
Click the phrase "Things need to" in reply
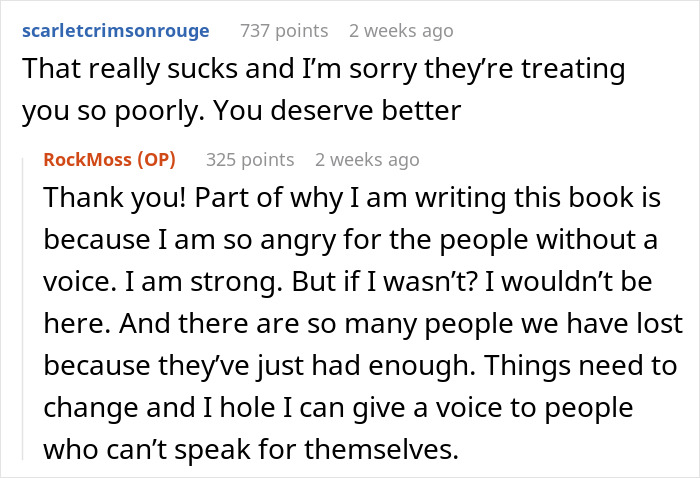(x=581, y=366)
